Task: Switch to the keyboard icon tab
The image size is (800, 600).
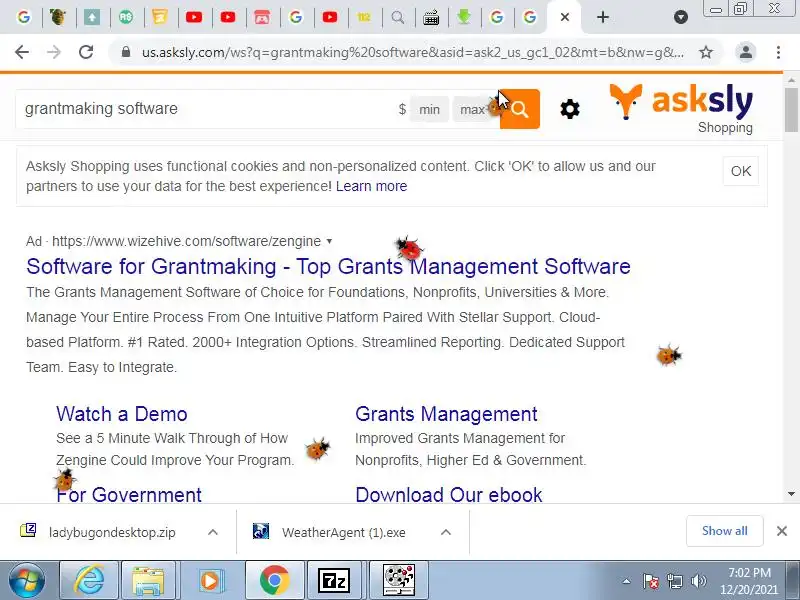Action: pyautogui.click(x=431, y=17)
